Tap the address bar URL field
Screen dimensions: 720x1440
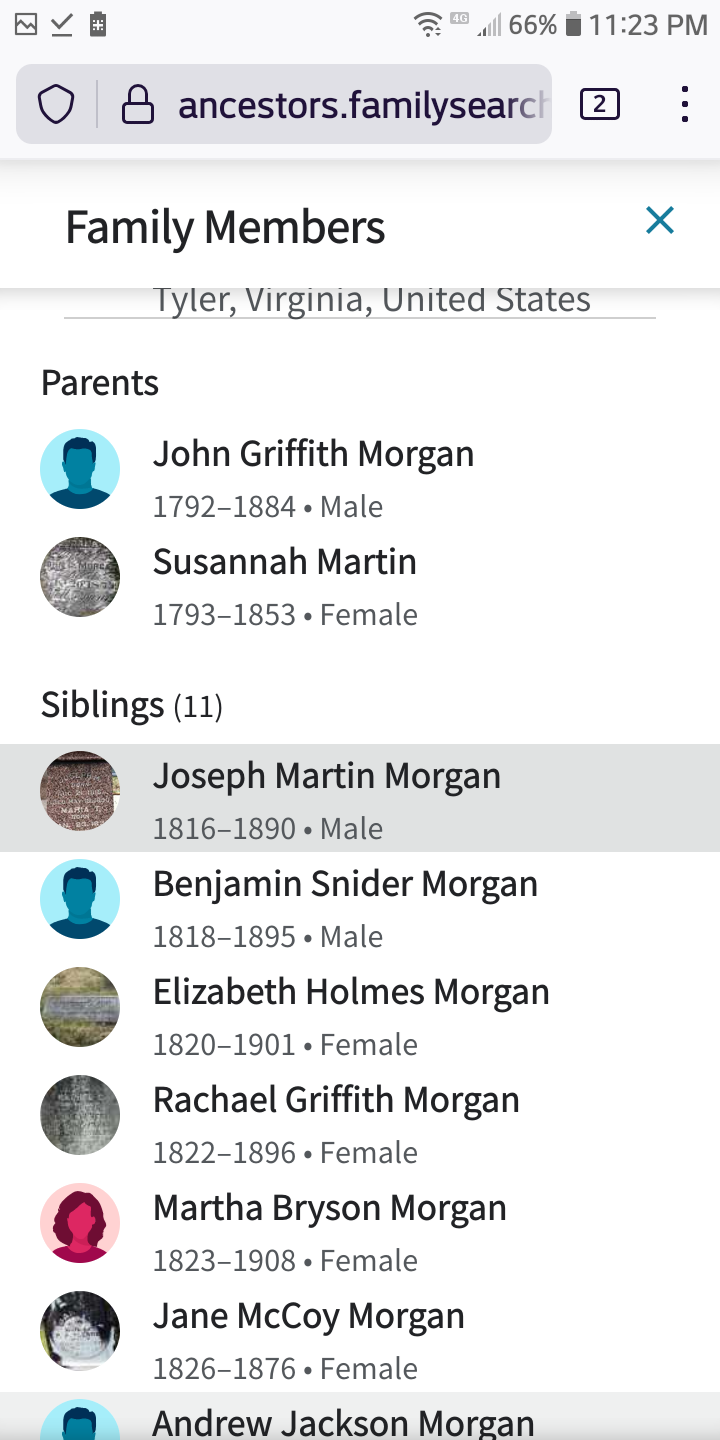pyautogui.click(x=362, y=104)
